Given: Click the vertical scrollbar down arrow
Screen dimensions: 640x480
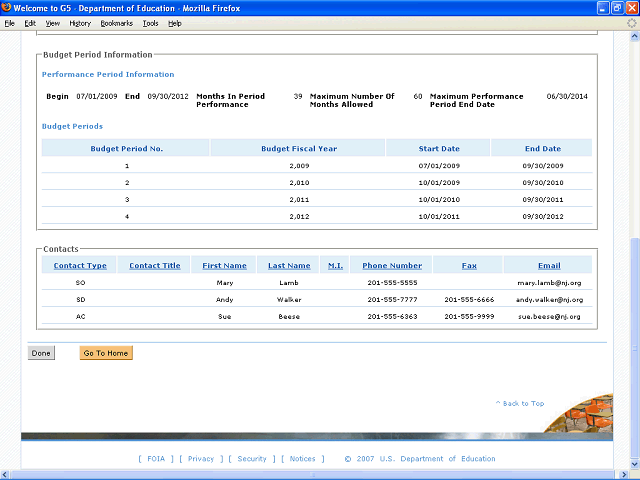Looking at the screenshot, I should (634, 464).
